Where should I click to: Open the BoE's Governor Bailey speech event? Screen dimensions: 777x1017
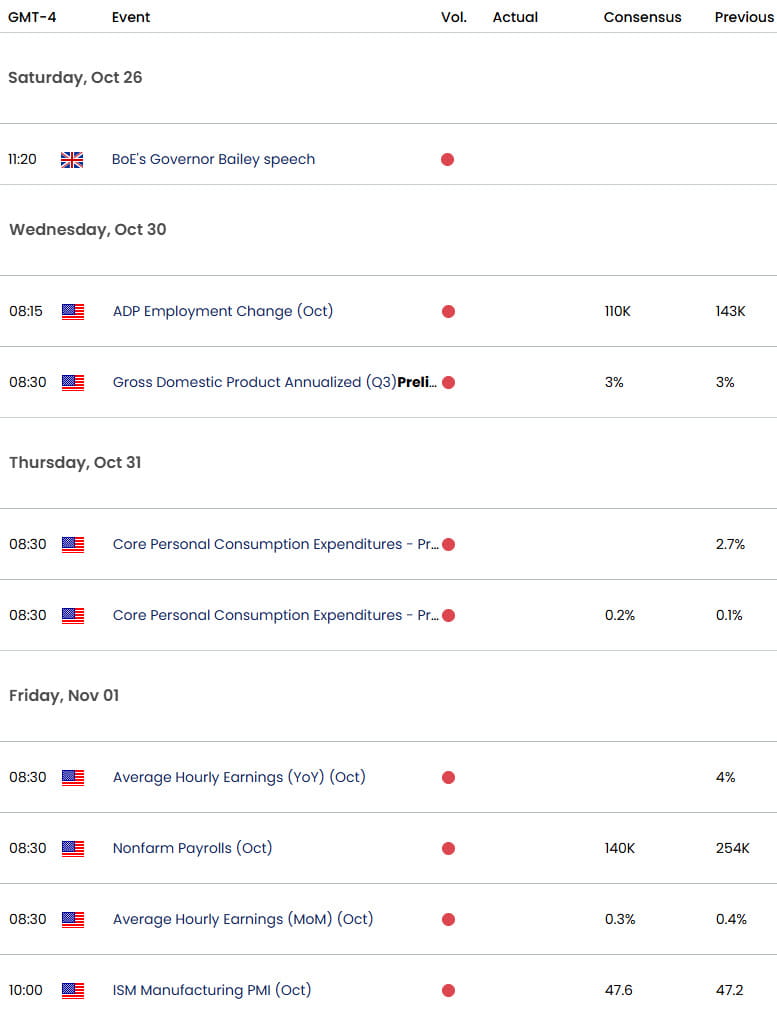(x=213, y=159)
